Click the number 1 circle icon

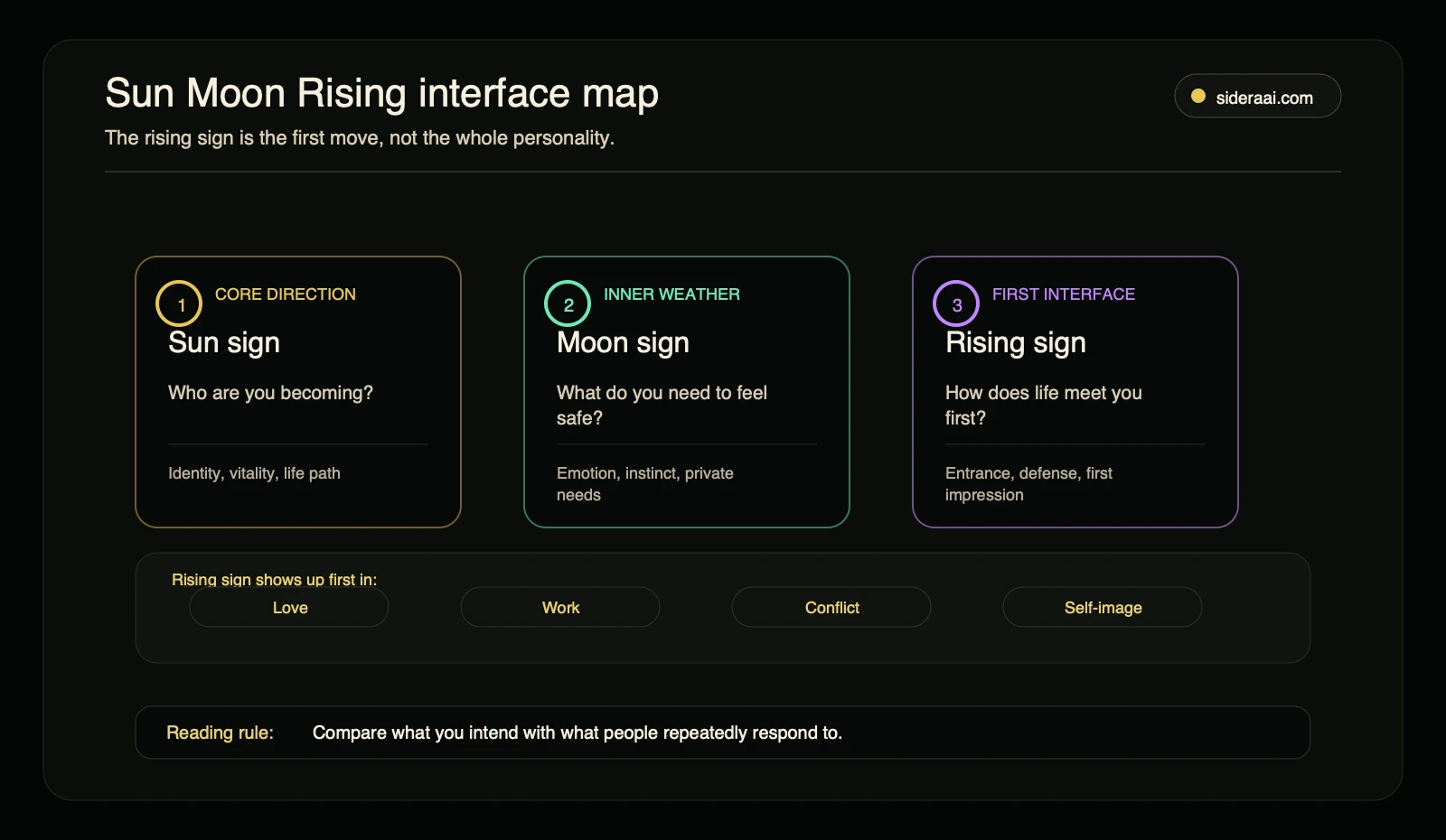179,303
